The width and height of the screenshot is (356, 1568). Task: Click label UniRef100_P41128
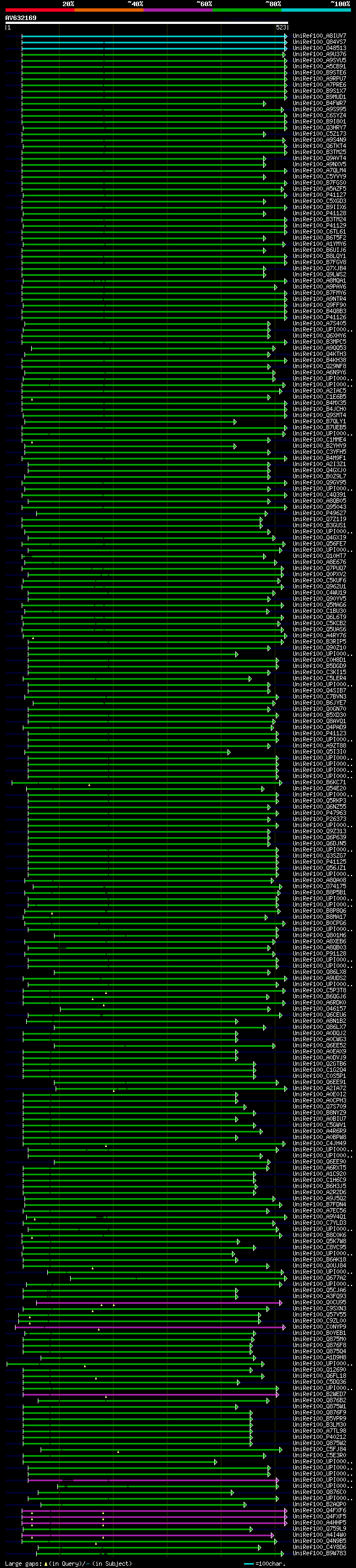[319, 213]
